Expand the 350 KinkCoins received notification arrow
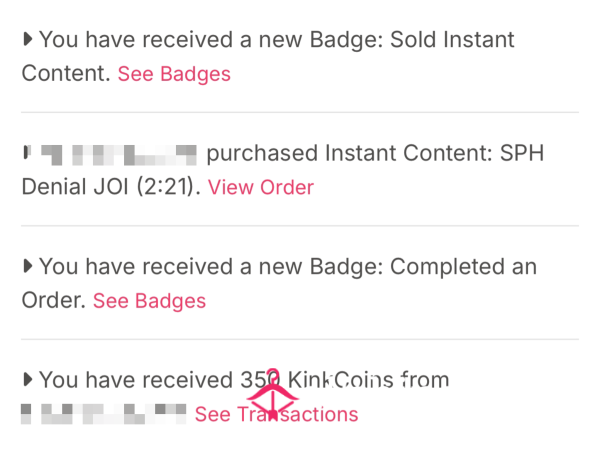Viewport: 600px width, 449px height. tap(28, 380)
